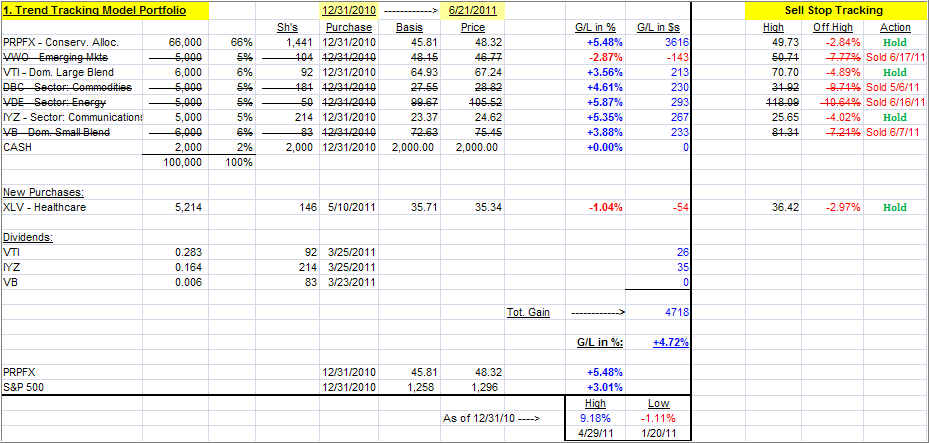
Task: Click the 'Basis' column header
Action: tap(410, 27)
